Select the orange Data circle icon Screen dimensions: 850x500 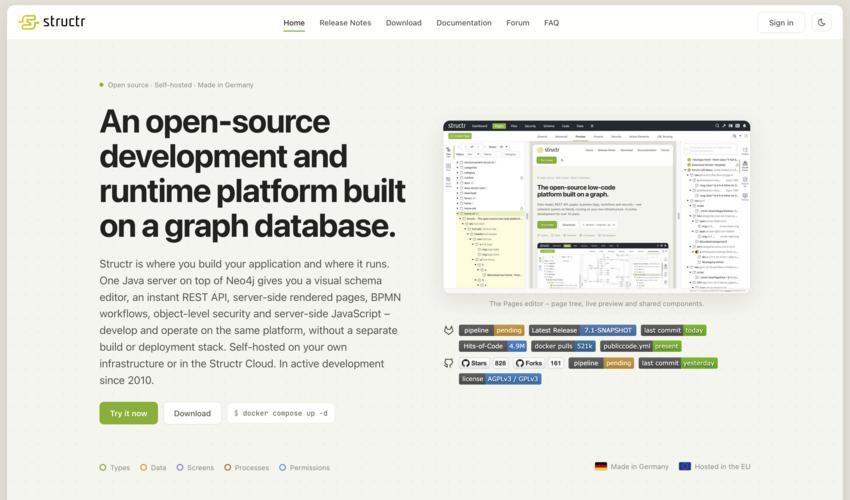pos(144,467)
